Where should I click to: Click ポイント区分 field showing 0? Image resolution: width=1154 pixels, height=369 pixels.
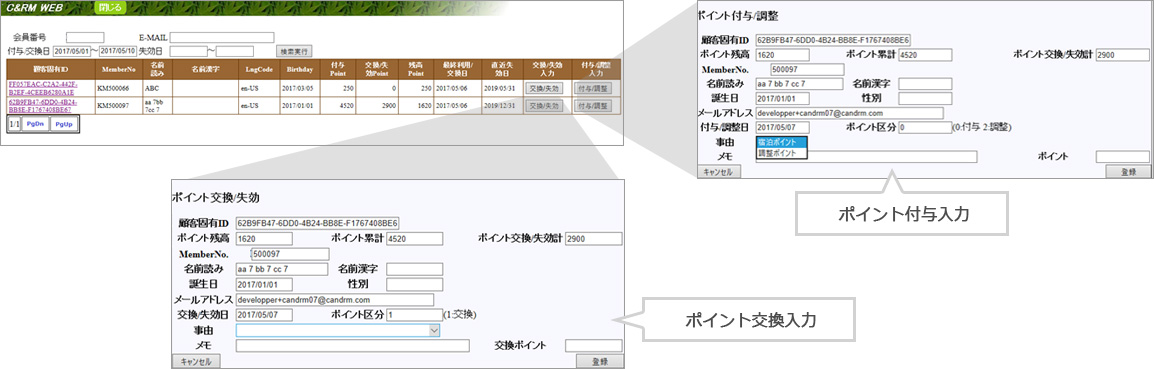[x=924, y=127]
